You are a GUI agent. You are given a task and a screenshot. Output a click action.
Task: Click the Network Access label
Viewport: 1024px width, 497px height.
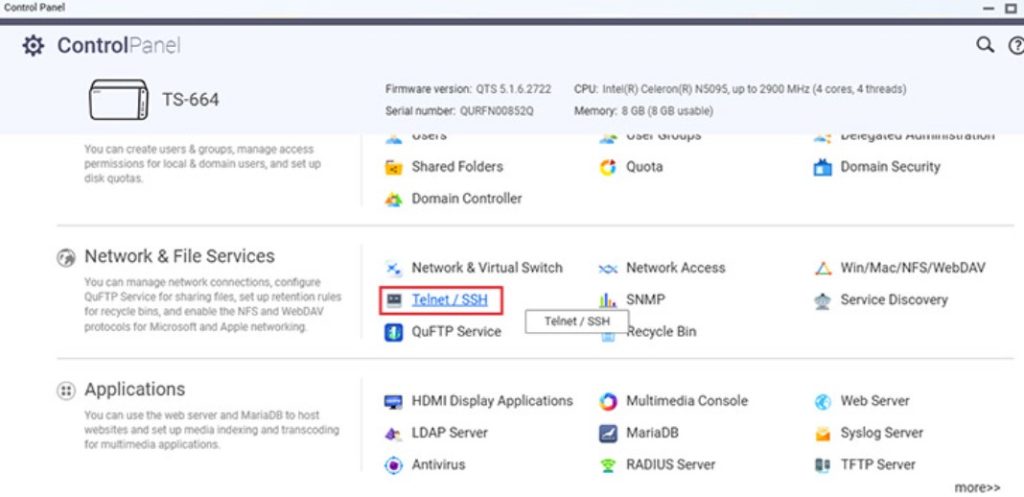click(675, 268)
